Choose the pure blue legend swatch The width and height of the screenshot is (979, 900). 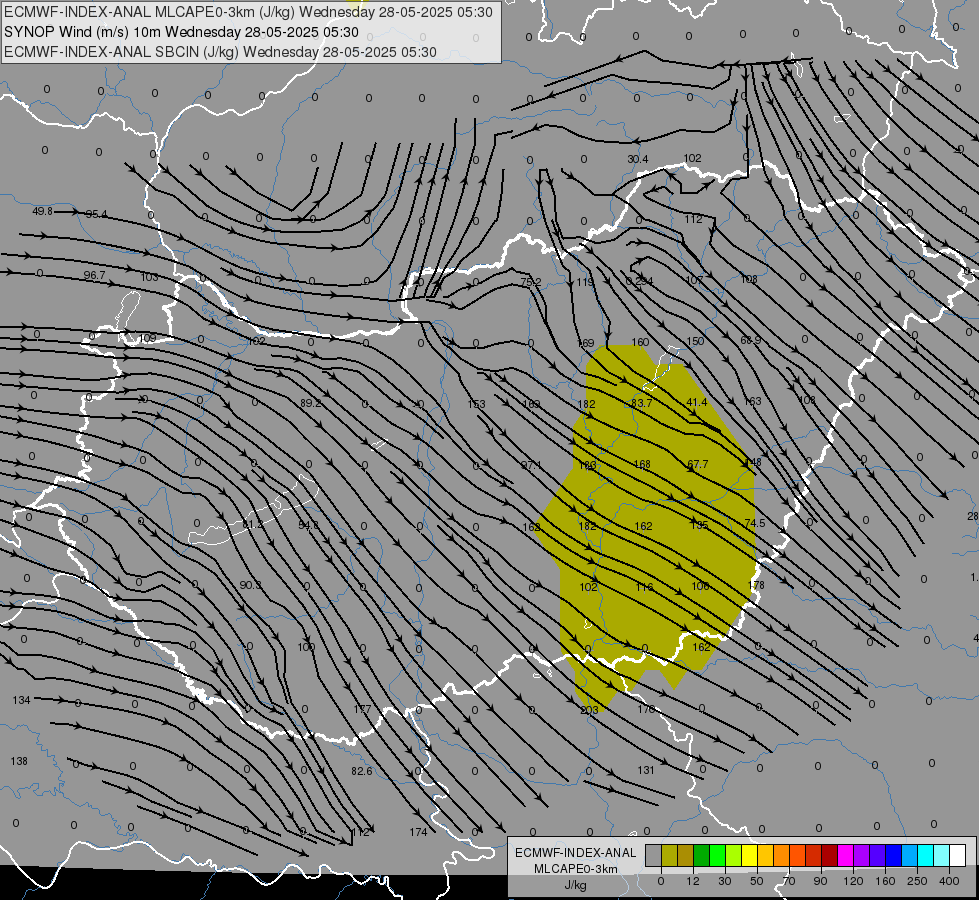point(893,855)
